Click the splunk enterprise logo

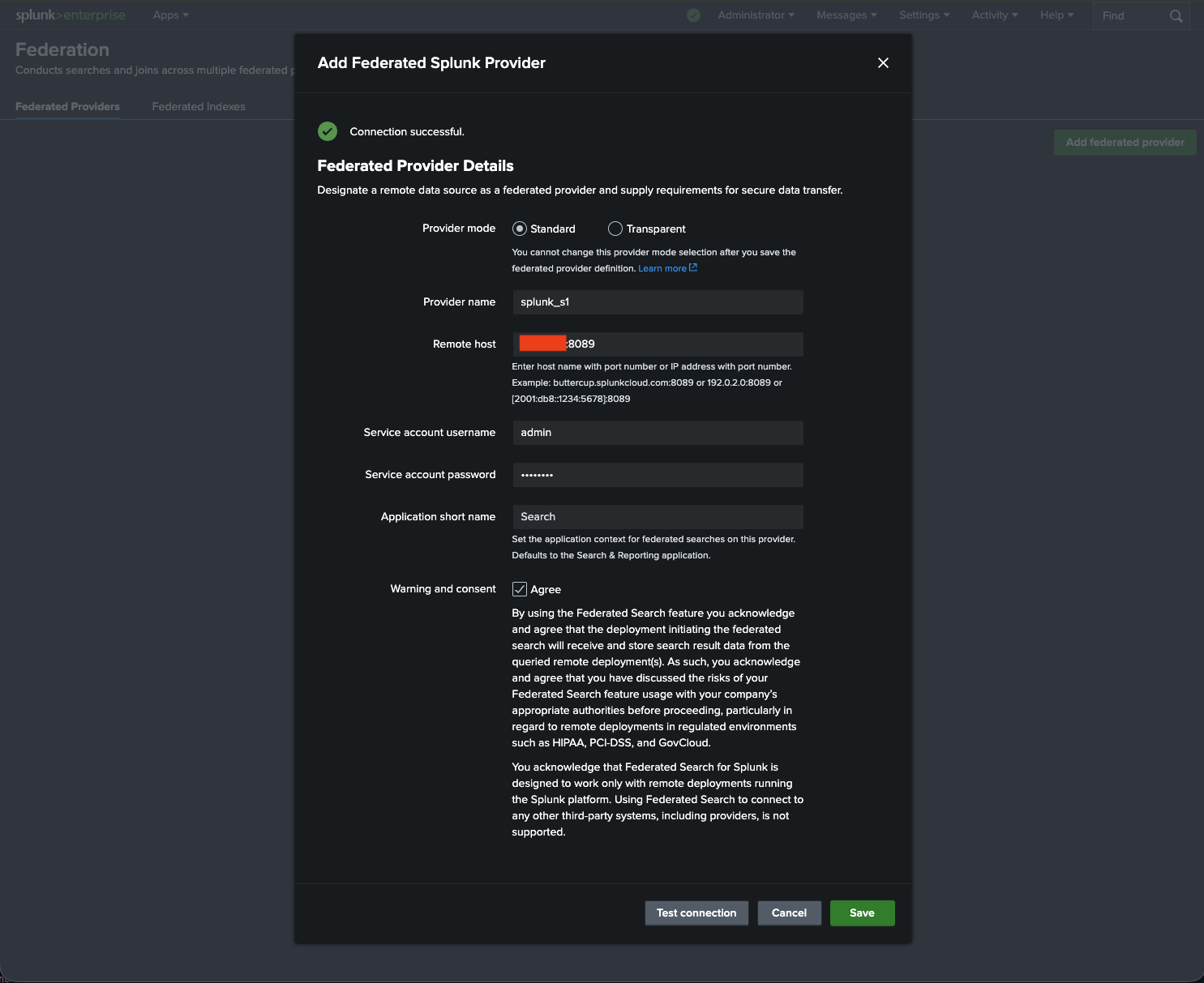(x=71, y=15)
